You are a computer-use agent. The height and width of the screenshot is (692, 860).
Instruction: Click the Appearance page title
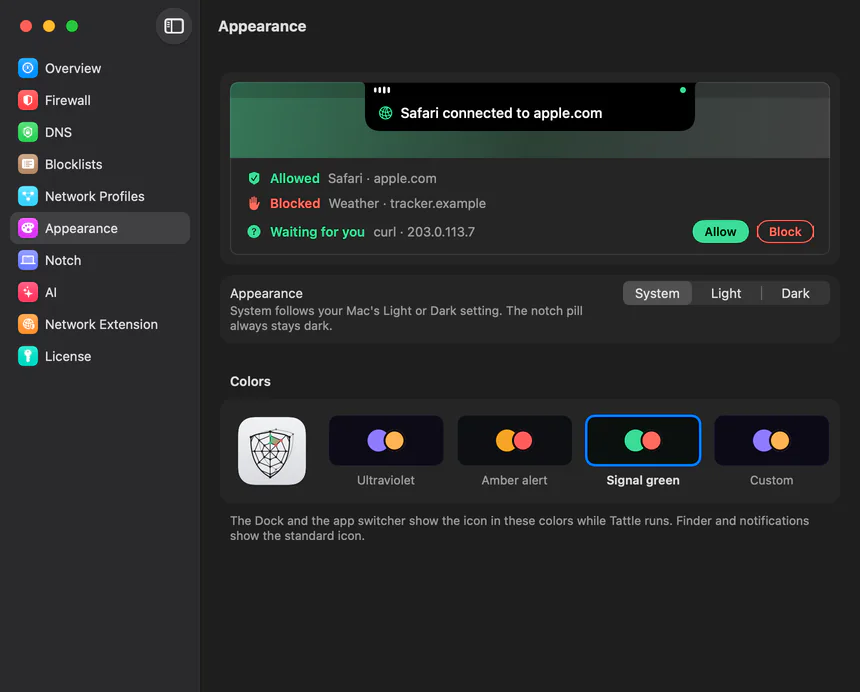coord(262,26)
